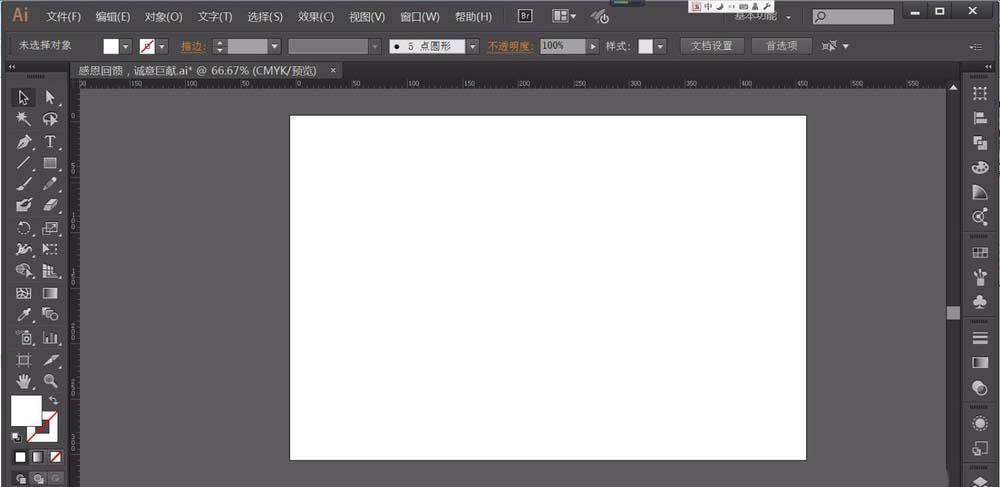Click the 文档设置 button
The image size is (1000, 487).
[712, 46]
